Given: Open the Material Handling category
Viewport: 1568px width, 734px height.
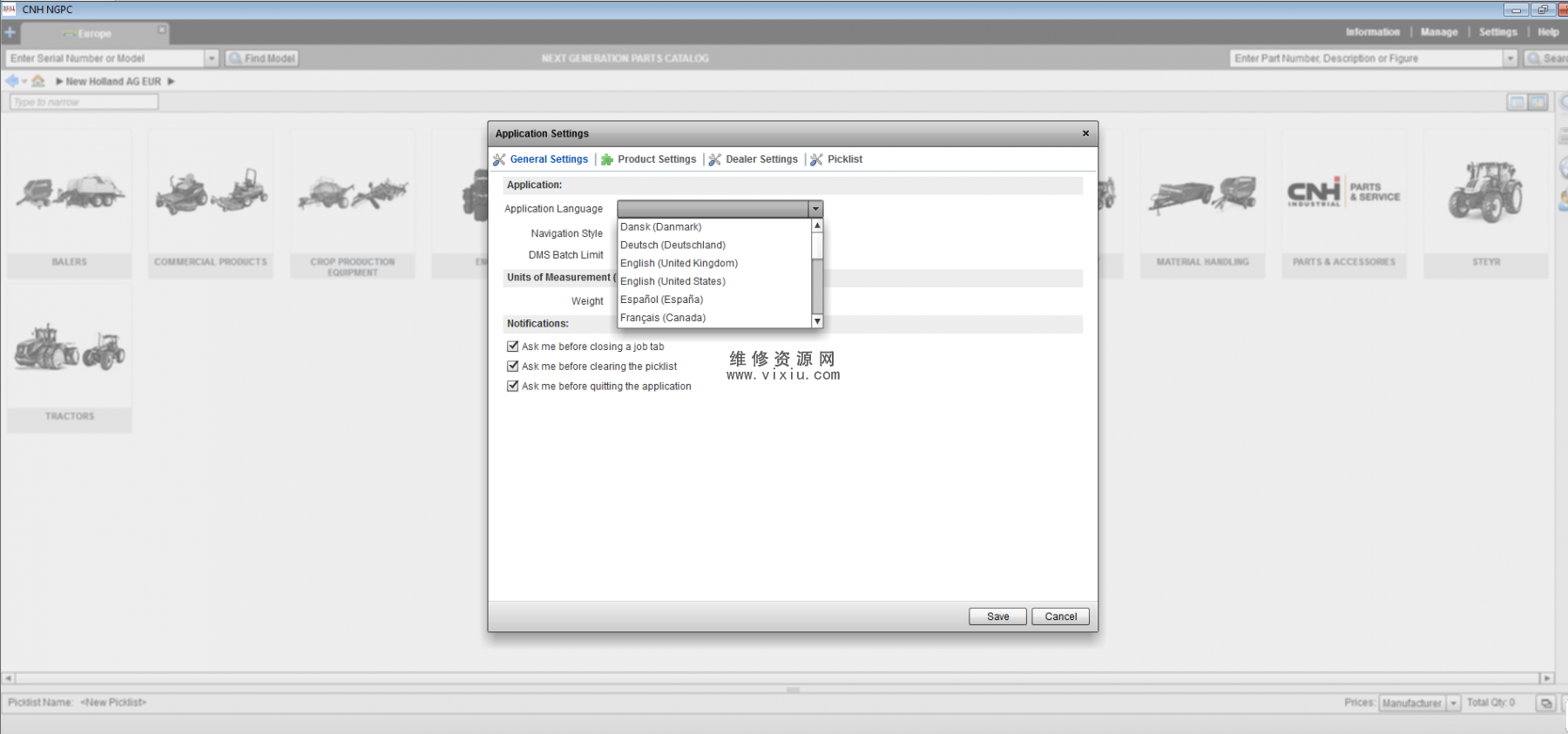Looking at the screenshot, I should coord(1202,204).
